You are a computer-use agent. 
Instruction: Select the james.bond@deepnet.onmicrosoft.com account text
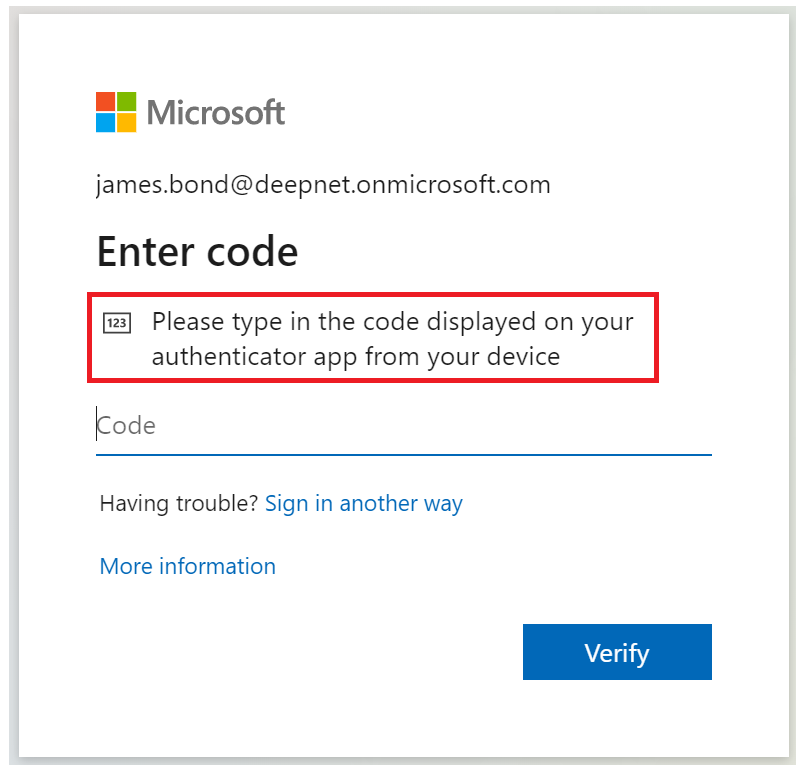323,185
